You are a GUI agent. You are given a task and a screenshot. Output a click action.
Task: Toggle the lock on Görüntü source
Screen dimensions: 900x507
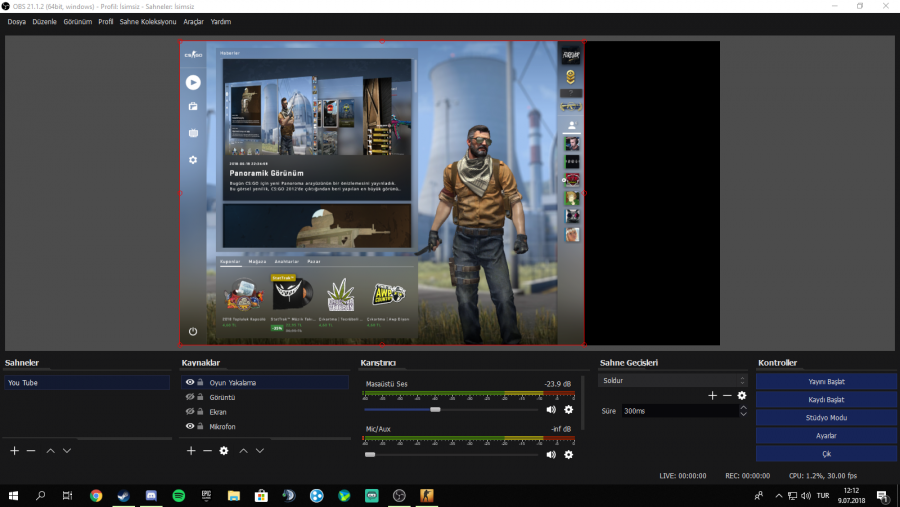200,397
